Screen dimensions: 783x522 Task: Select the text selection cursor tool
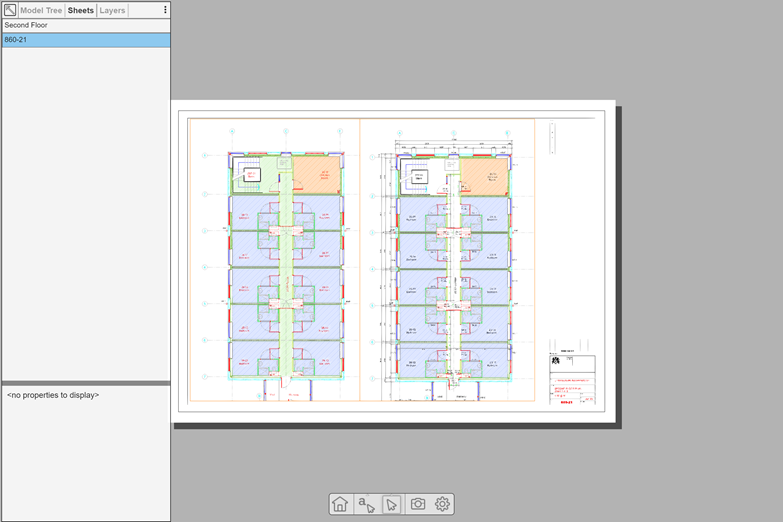366,504
